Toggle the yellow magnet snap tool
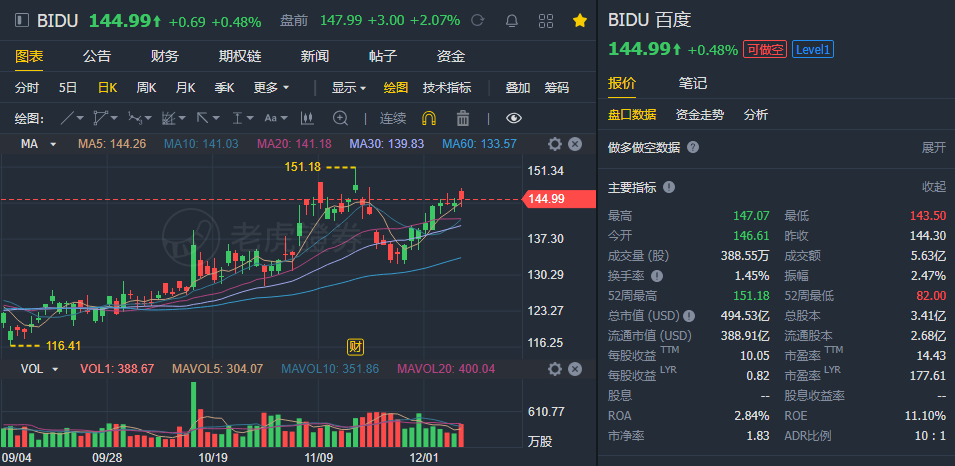 tap(429, 118)
